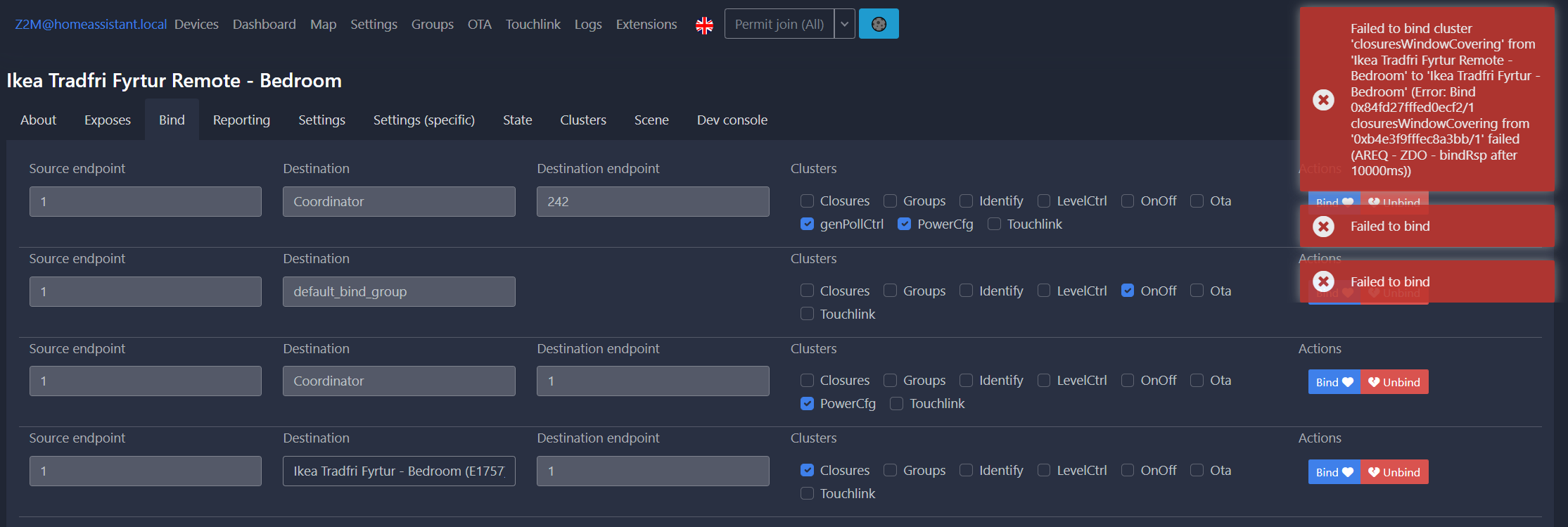Image resolution: width=1568 pixels, height=527 pixels.
Task: Click the error icon on the second Failed to bind toast
Action: pyautogui.click(x=1323, y=226)
